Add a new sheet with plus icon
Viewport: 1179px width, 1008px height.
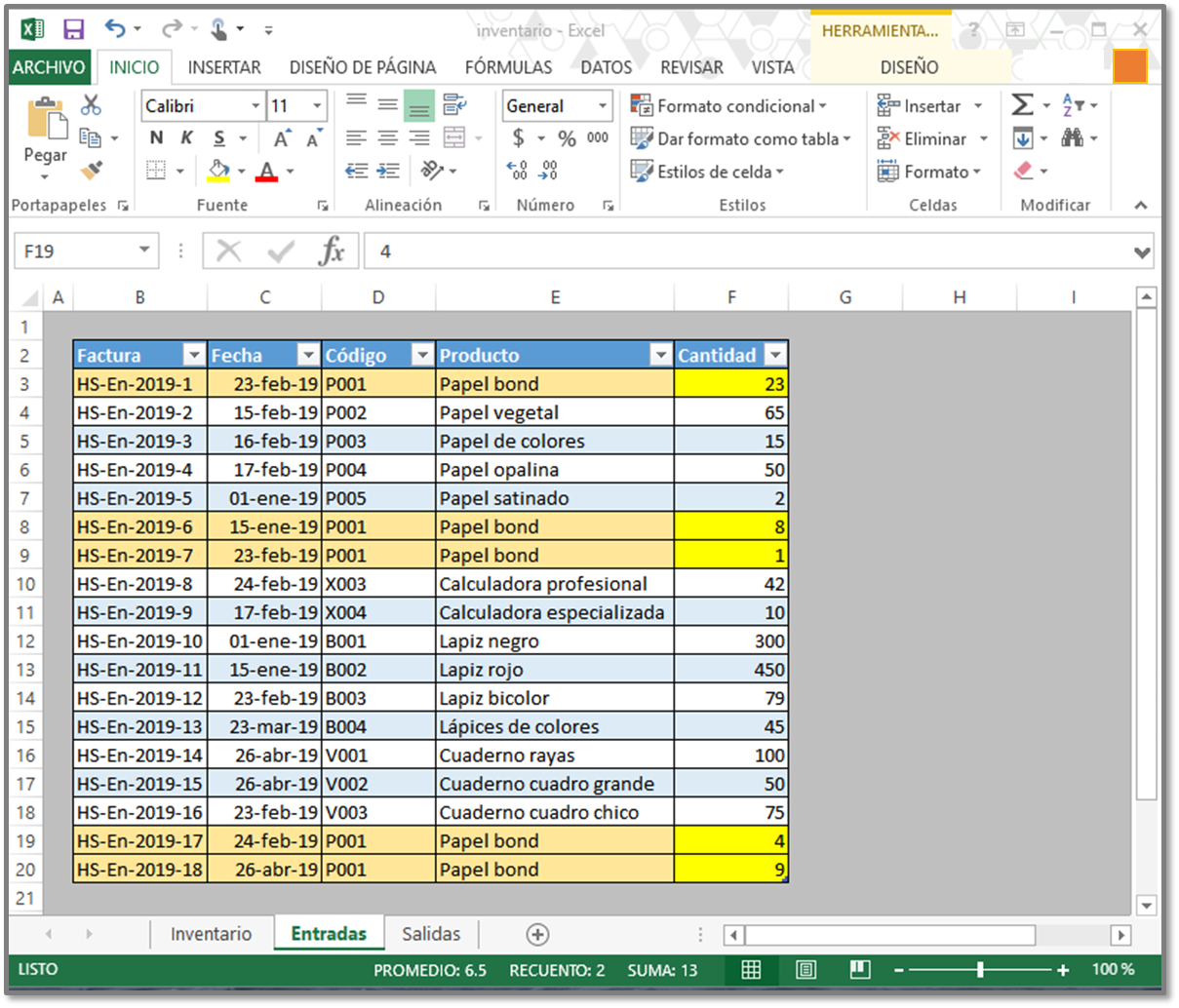[x=537, y=934]
